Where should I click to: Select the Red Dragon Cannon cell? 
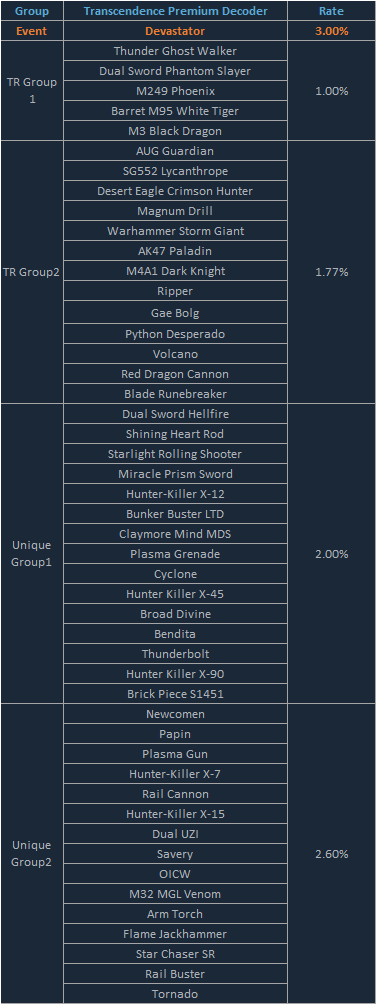click(x=175, y=373)
